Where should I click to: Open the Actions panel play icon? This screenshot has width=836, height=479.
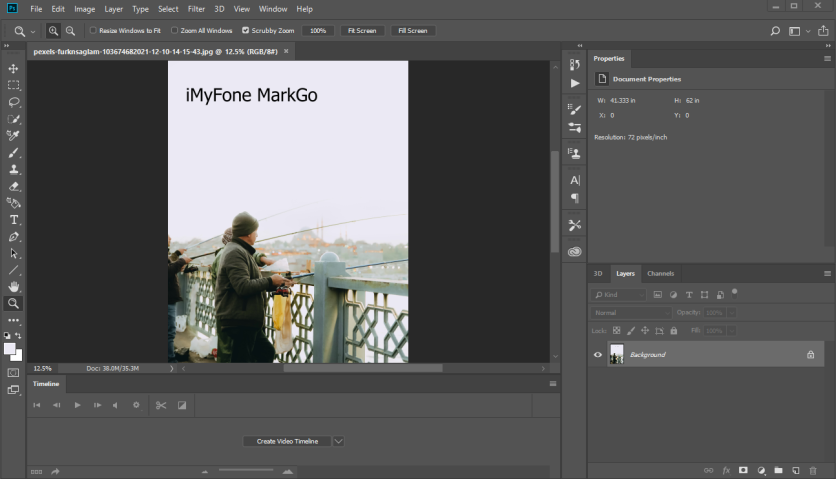point(575,83)
